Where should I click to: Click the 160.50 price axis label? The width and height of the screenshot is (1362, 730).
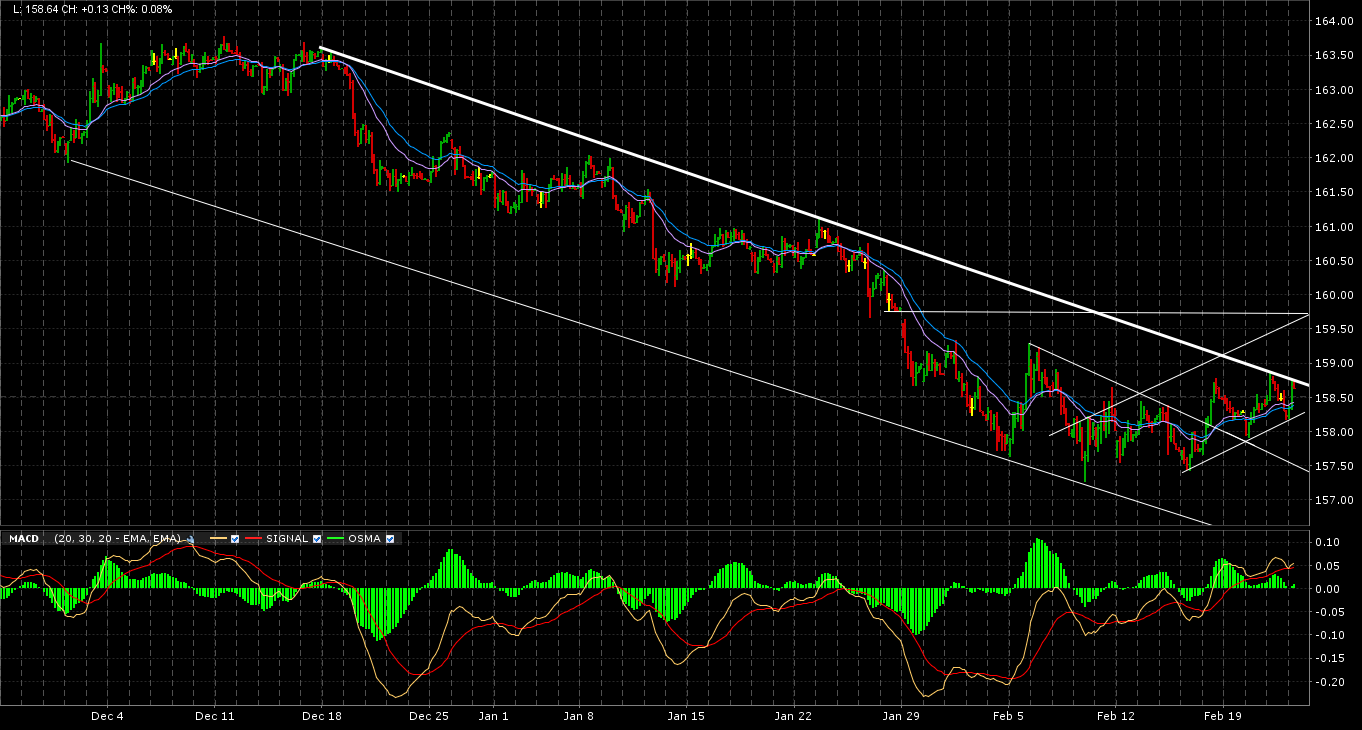click(x=1335, y=261)
